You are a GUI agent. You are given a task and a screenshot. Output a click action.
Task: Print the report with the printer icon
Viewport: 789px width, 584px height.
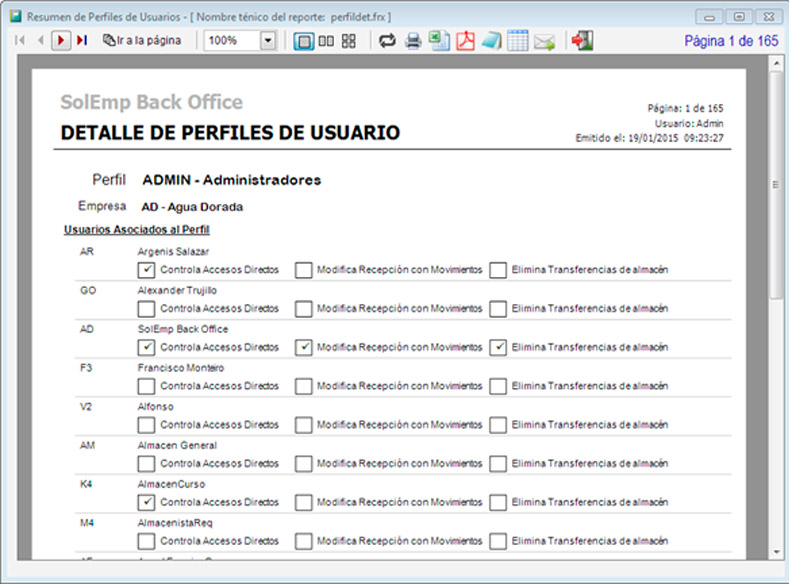(413, 41)
